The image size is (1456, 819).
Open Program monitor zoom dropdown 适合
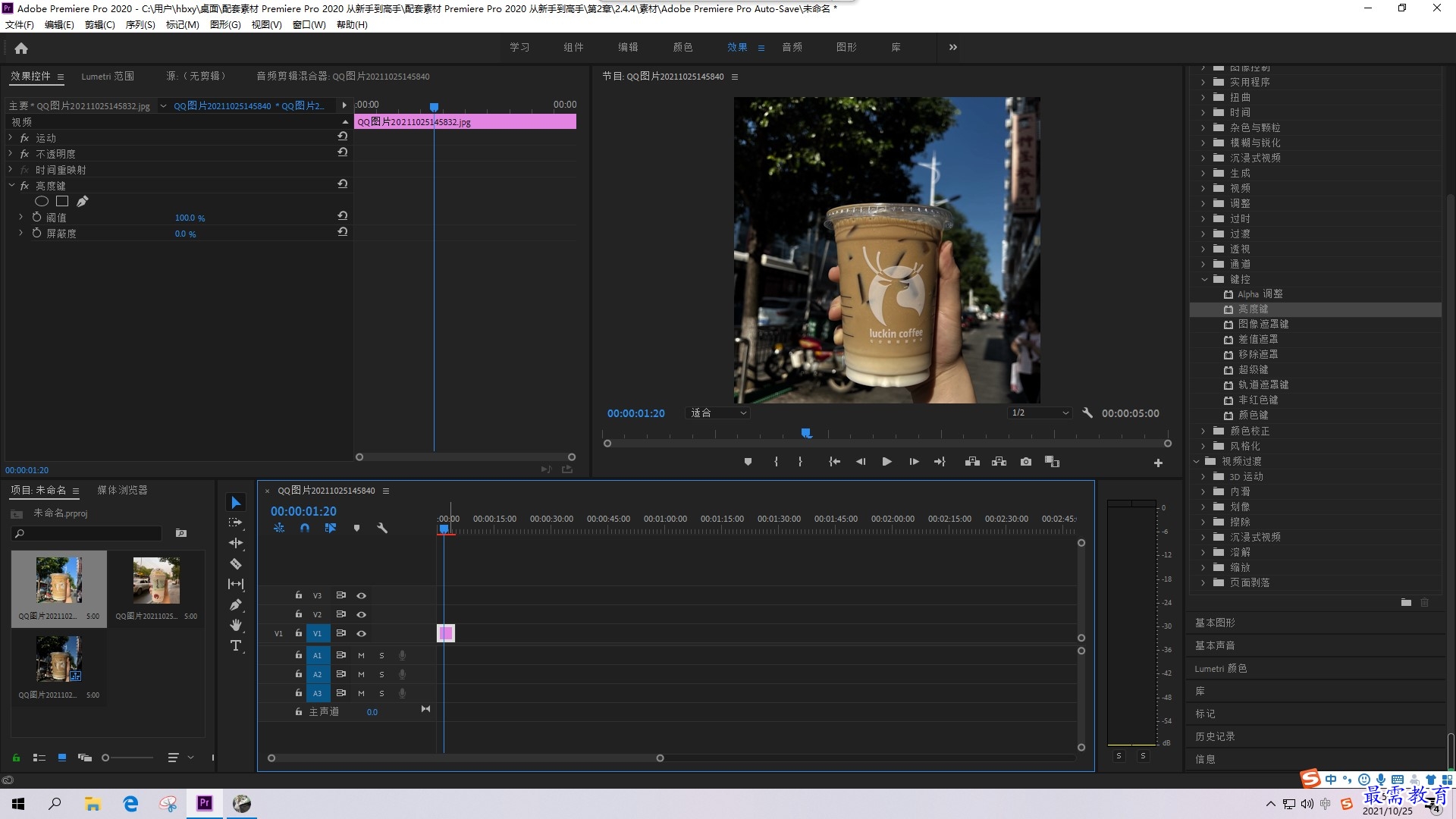point(717,413)
